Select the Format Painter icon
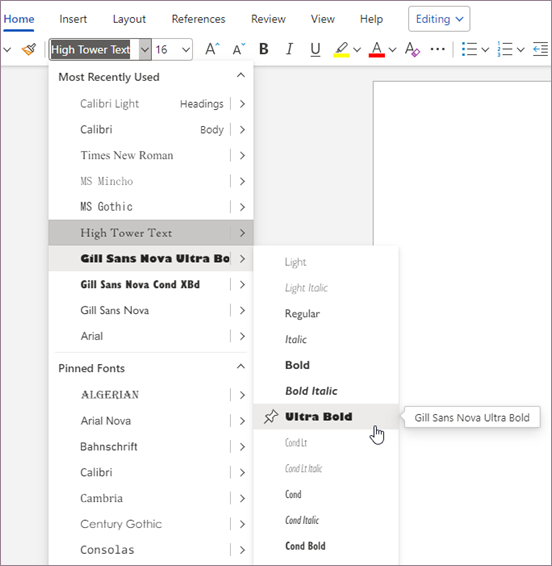This screenshot has width=552, height=566. coord(29,49)
